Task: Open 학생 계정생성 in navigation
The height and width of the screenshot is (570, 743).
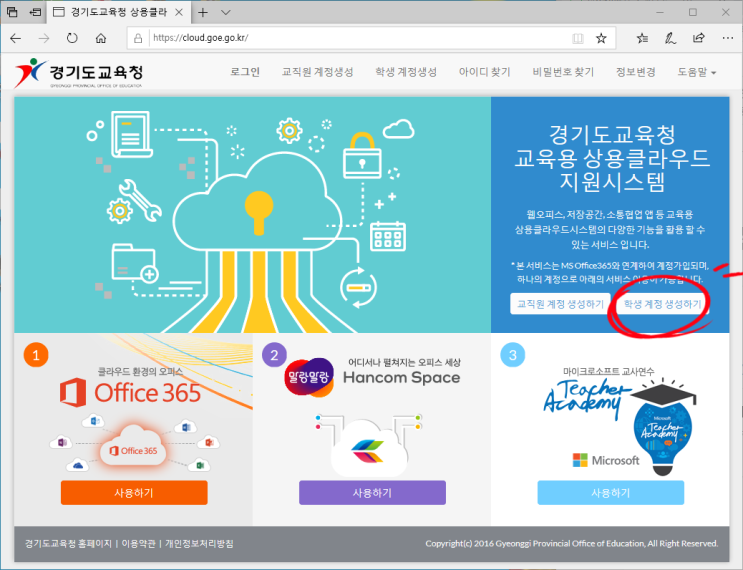Action: click(406, 72)
